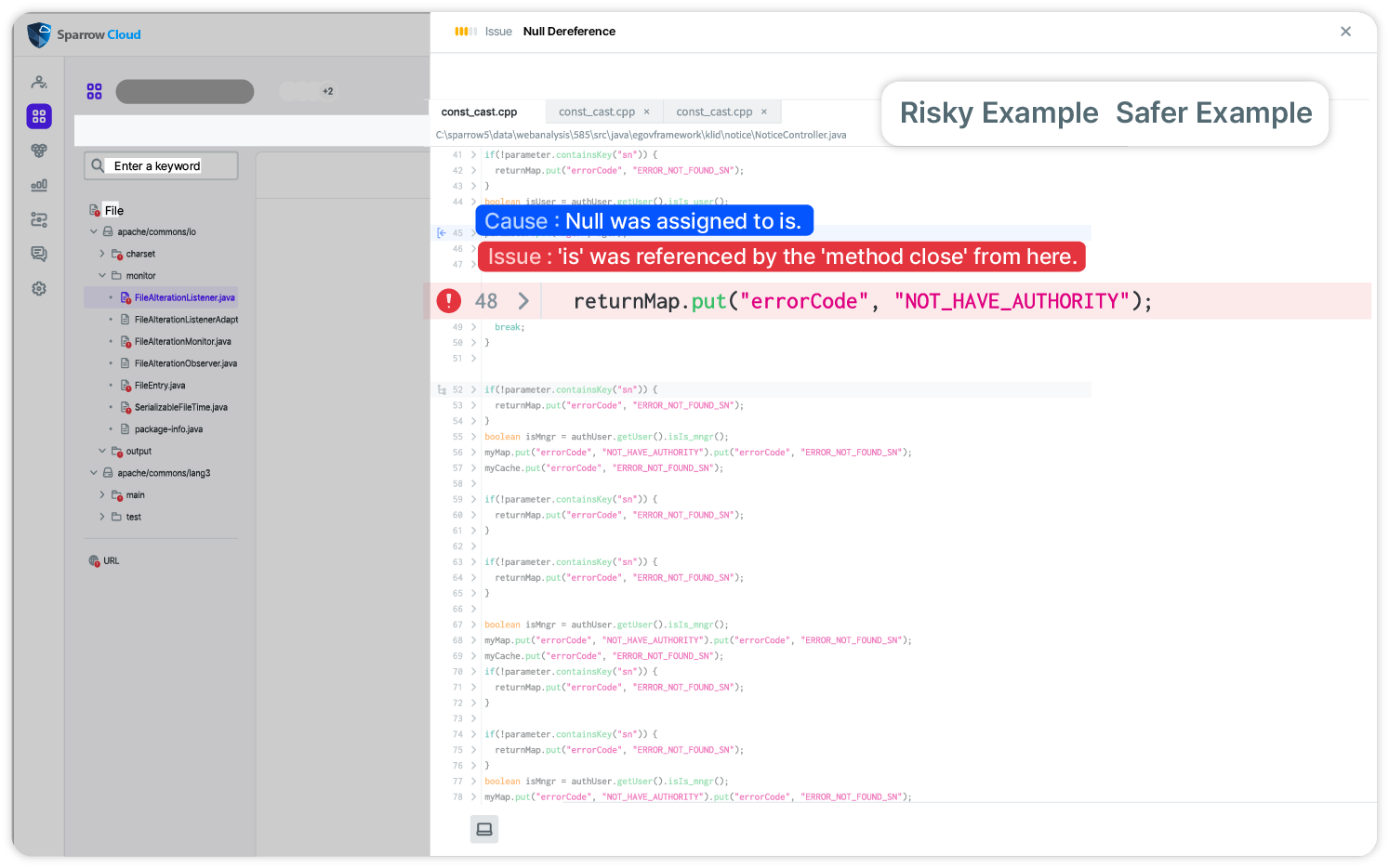Switch to the second const_cast.cpp tab
This screenshot has height=868, width=1389.
click(597, 112)
